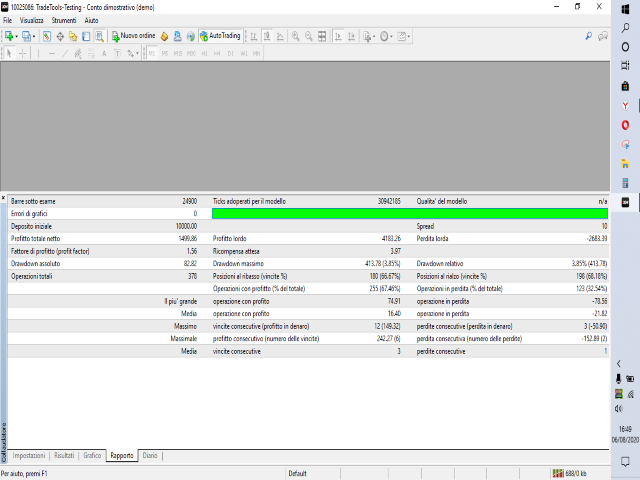Select the MN timeframe button
The height and width of the screenshot is (480, 640).
256,53
